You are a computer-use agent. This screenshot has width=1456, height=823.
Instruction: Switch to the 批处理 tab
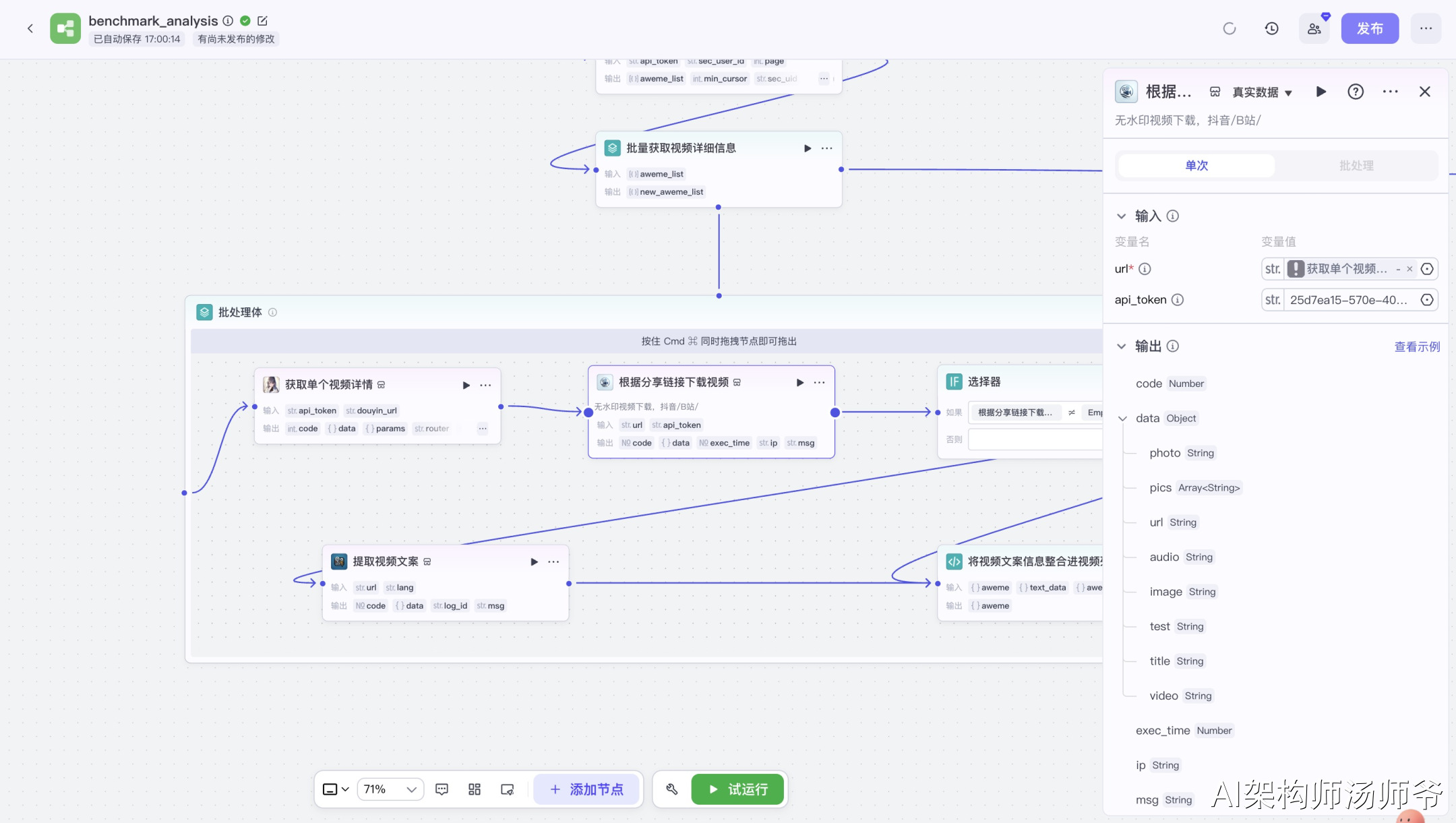click(x=1356, y=166)
